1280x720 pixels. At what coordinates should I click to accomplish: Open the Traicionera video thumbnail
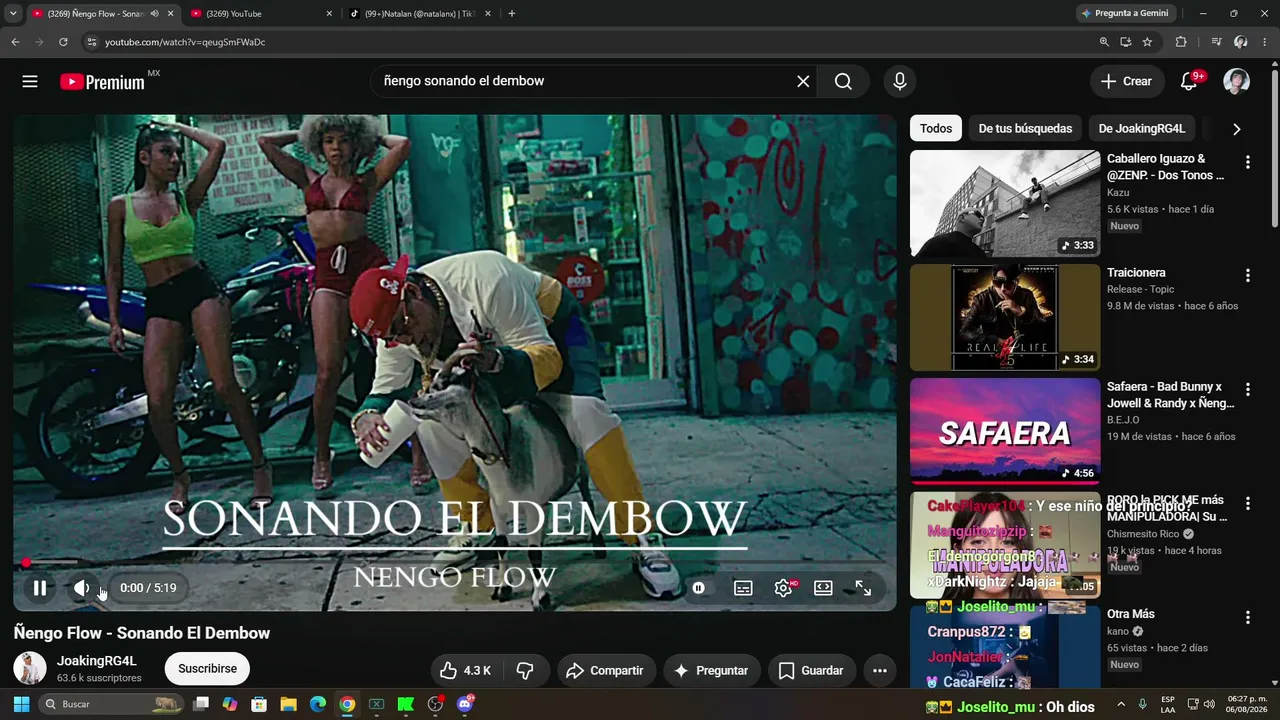tap(1005, 318)
